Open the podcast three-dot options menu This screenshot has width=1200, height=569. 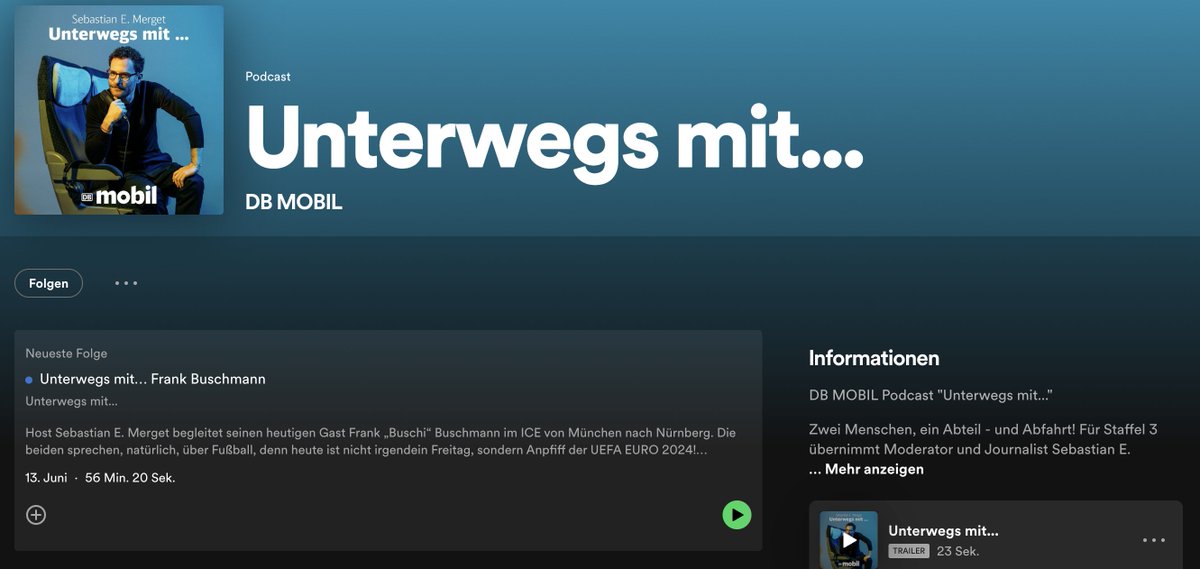click(126, 283)
